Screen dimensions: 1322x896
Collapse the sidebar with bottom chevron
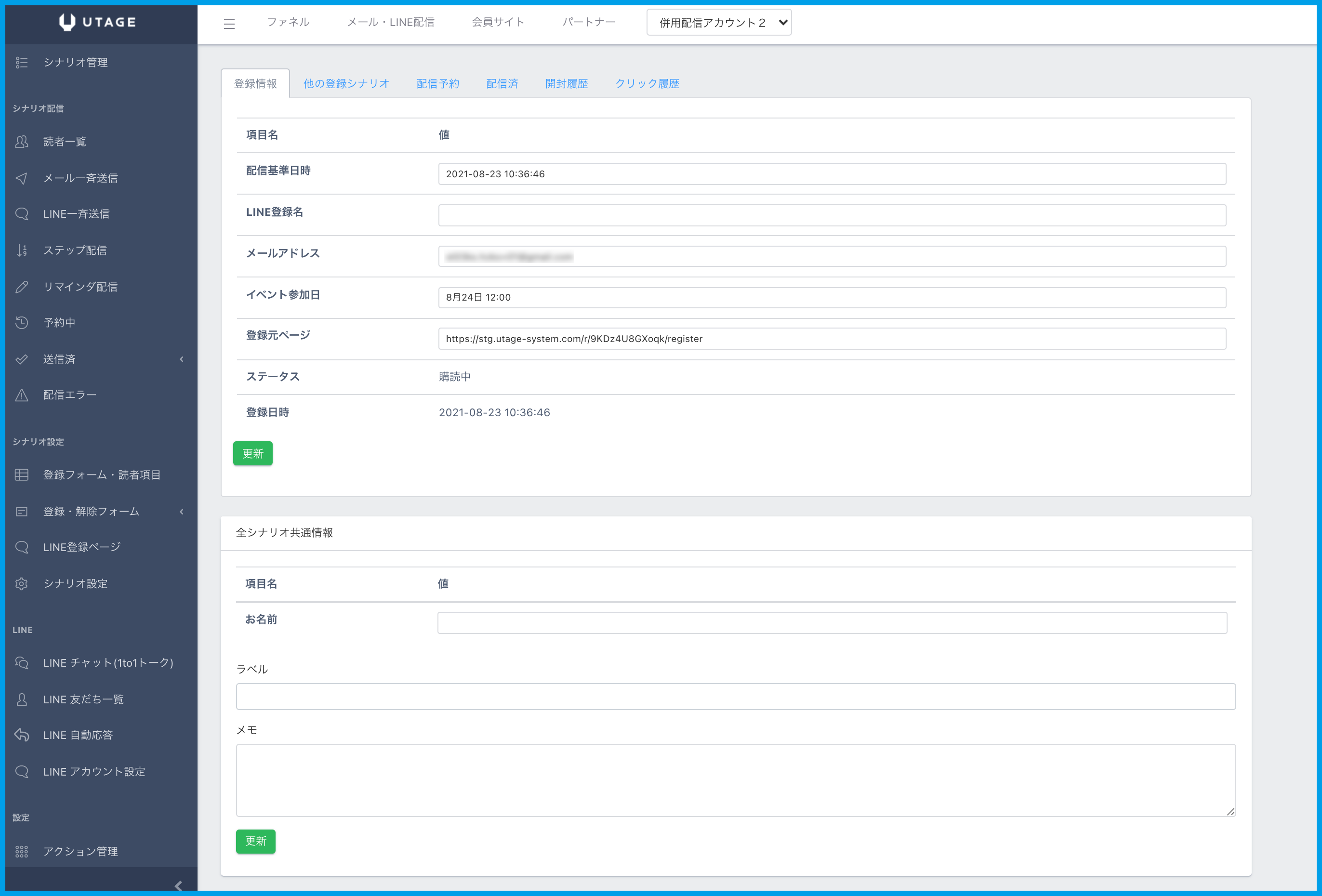point(178,885)
